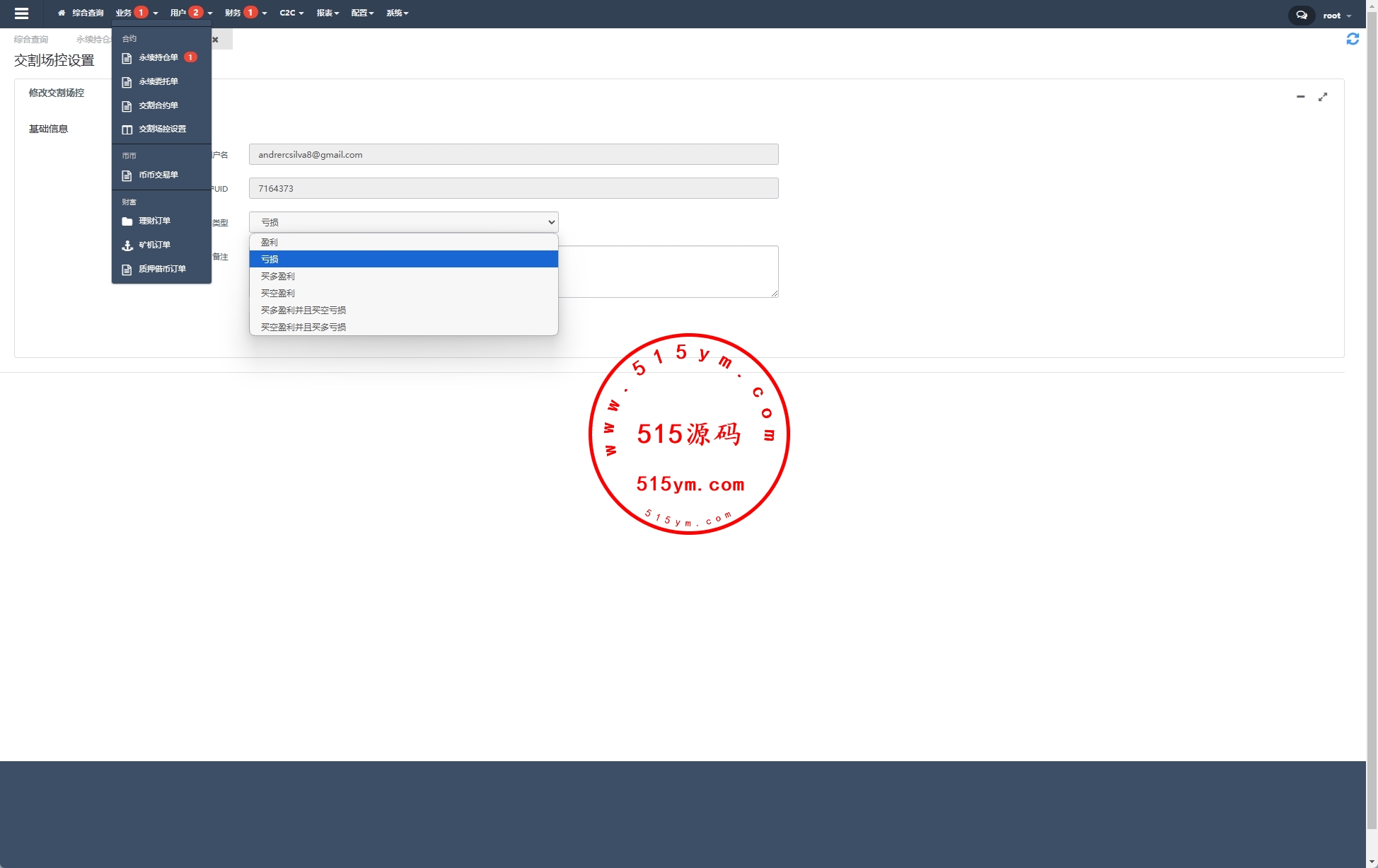
Task: Open 交割场控设置 menu entry
Action: click(162, 129)
